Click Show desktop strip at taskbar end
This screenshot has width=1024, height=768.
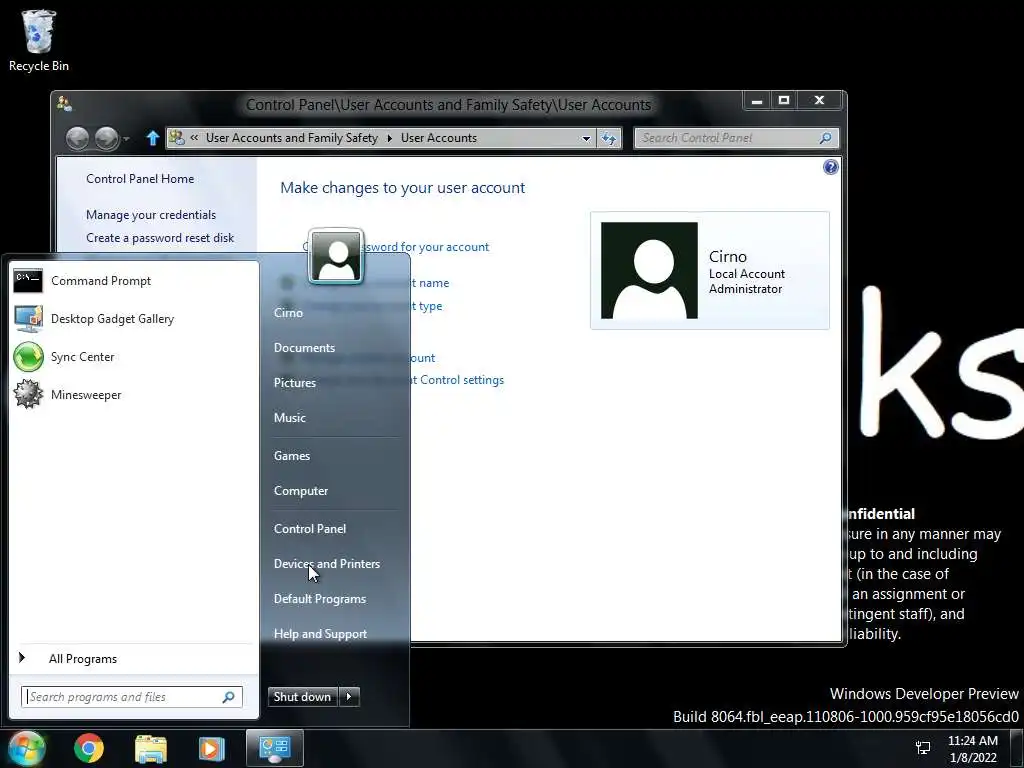click(x=1018, y=749)
